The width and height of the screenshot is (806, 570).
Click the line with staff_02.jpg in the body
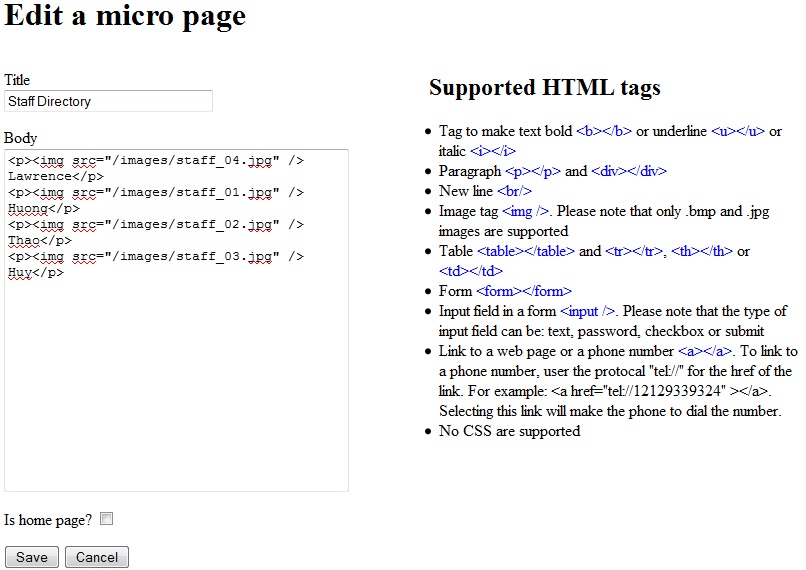[x=156, y=224]
